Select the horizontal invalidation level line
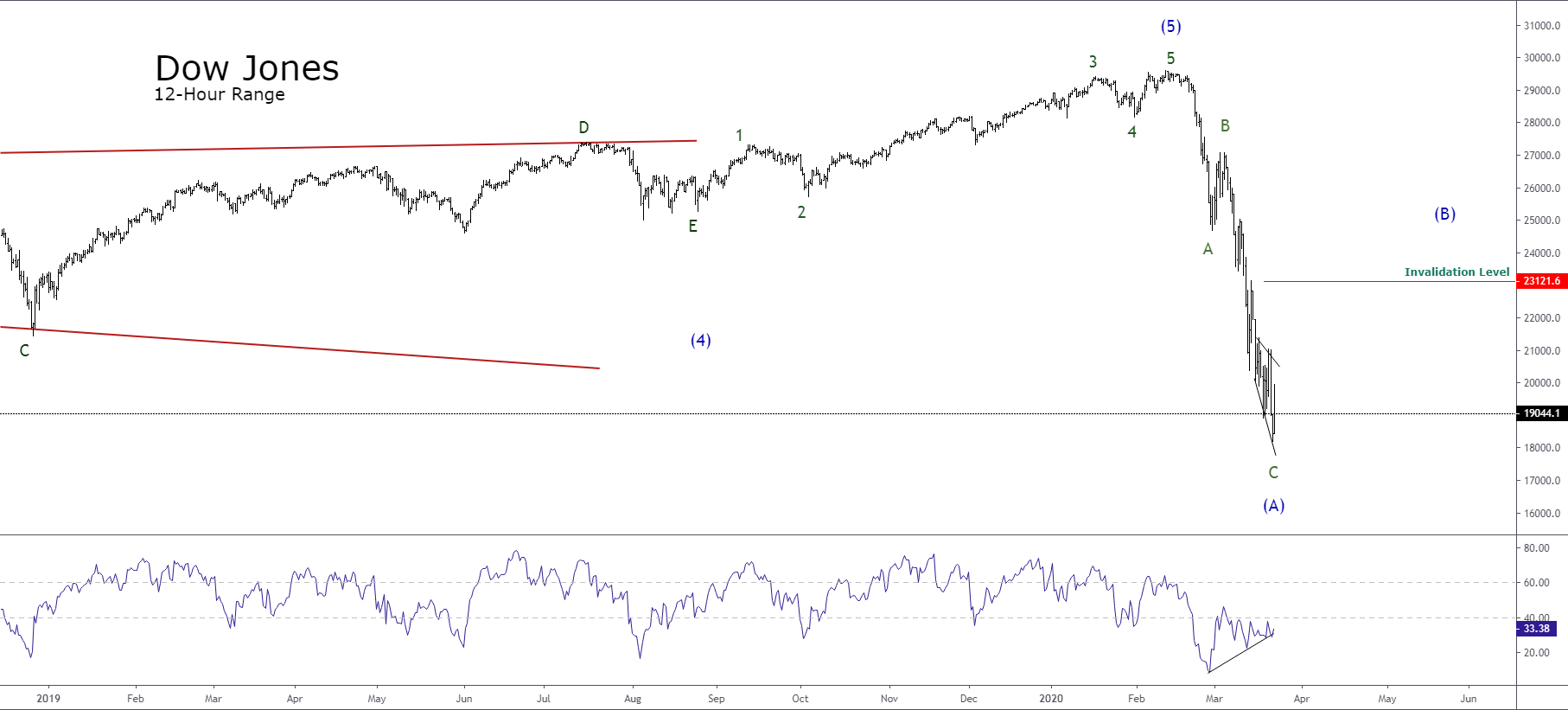This screenshot has height=710, width=1568. click(1389, 281)
